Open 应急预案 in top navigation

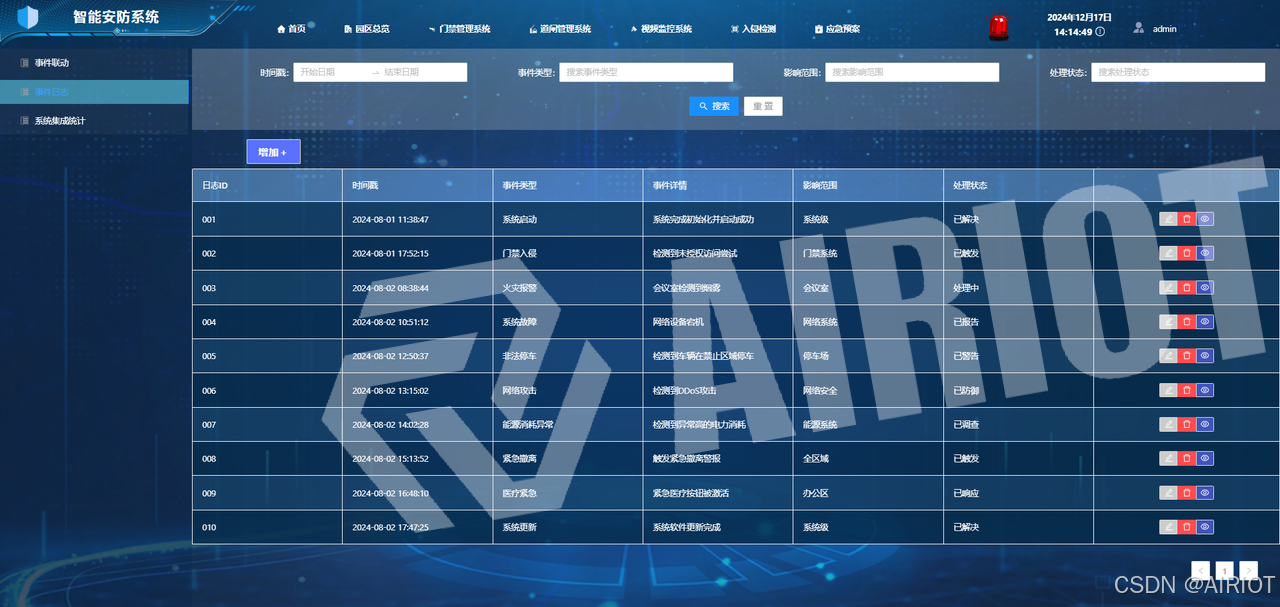click(837, 29)
